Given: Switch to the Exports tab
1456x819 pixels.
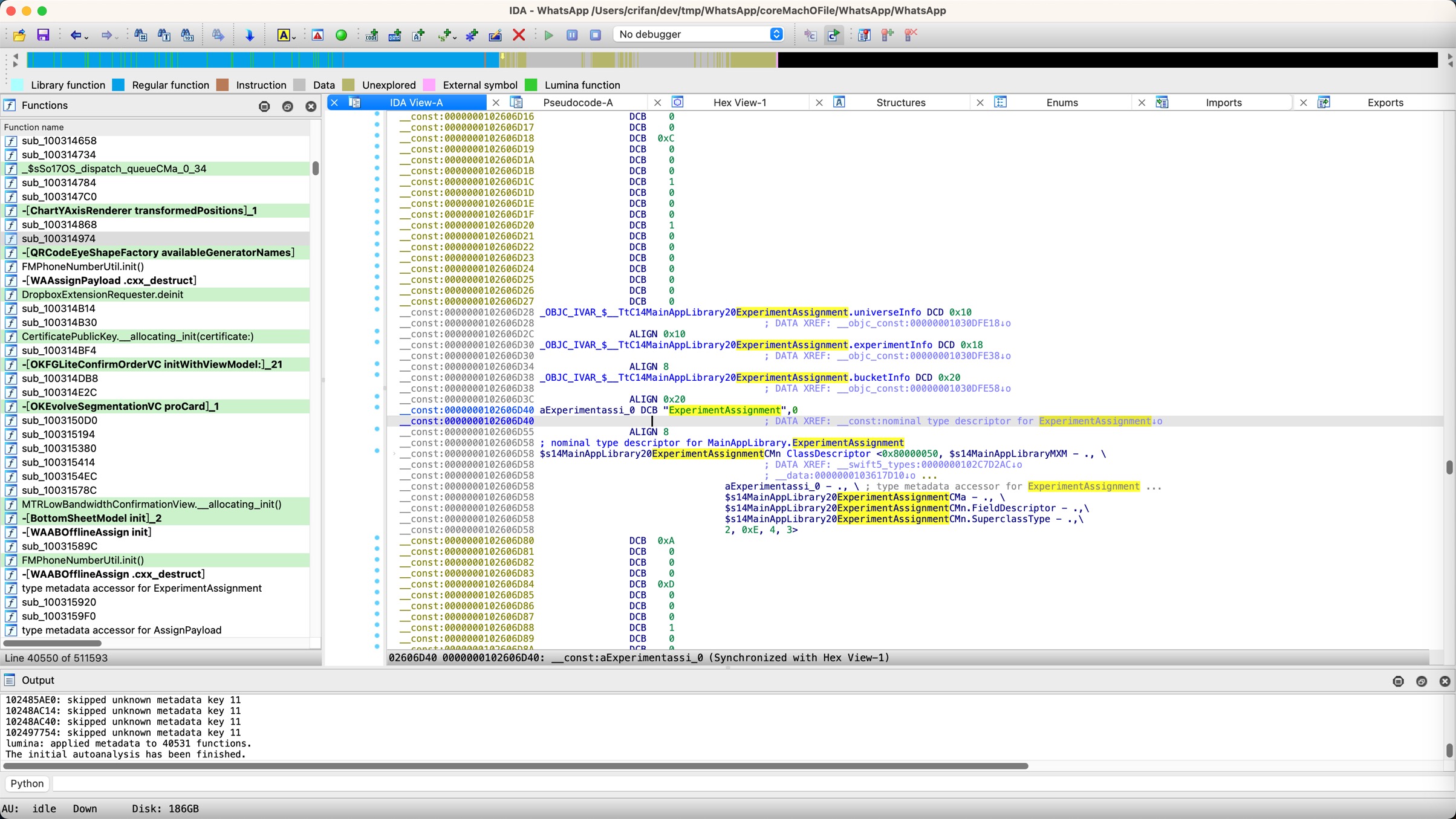Looking at the screenshot, I should point(1385,102).
